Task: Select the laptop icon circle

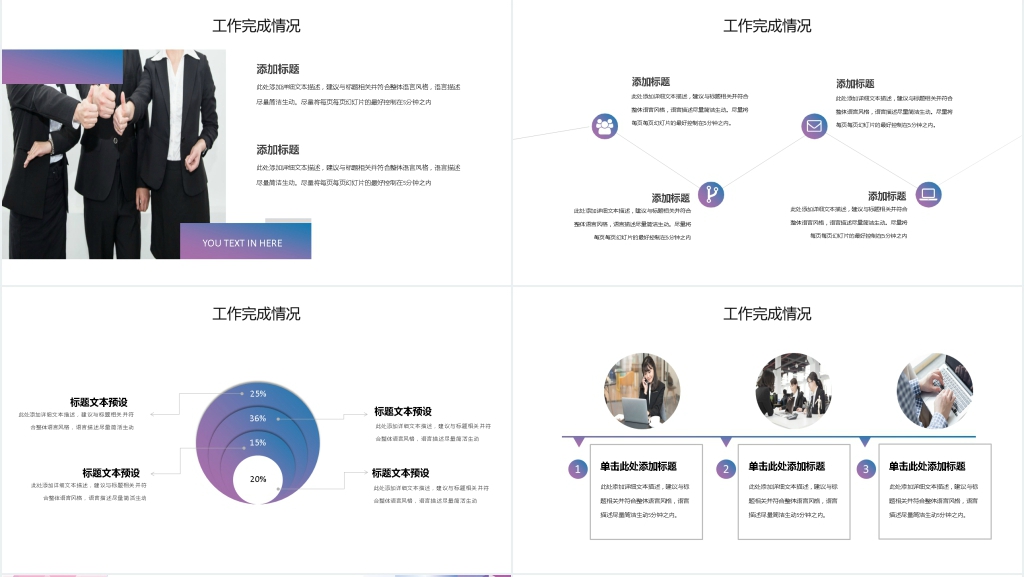Action: pos(929,194)
